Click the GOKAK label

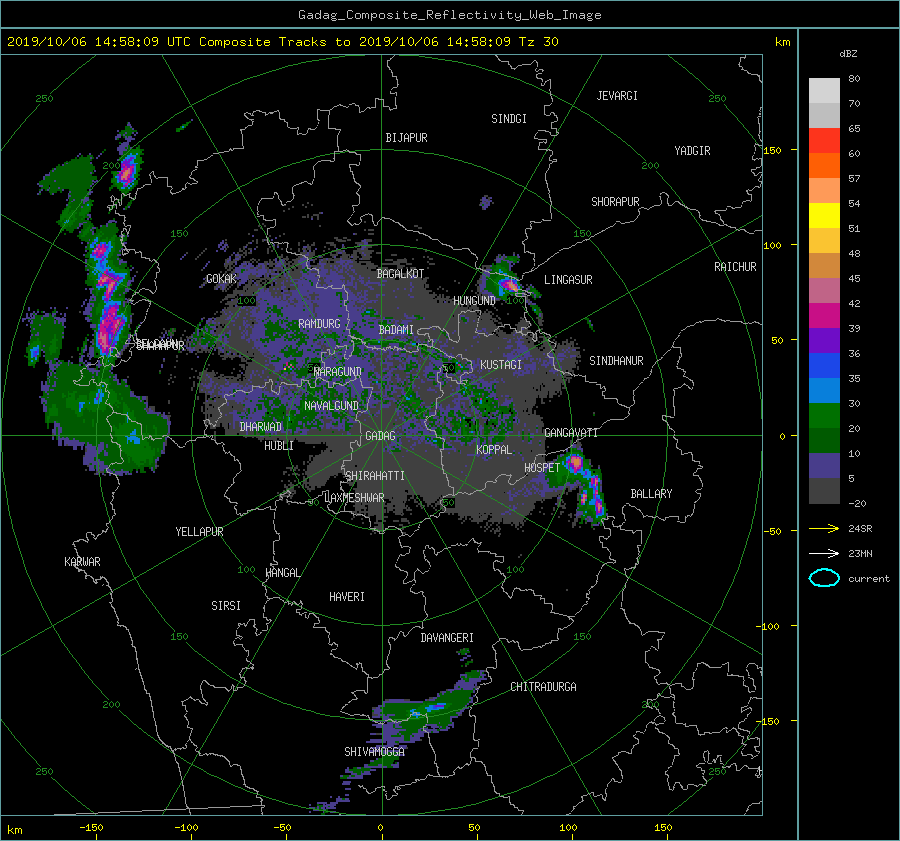click(222, 279)
